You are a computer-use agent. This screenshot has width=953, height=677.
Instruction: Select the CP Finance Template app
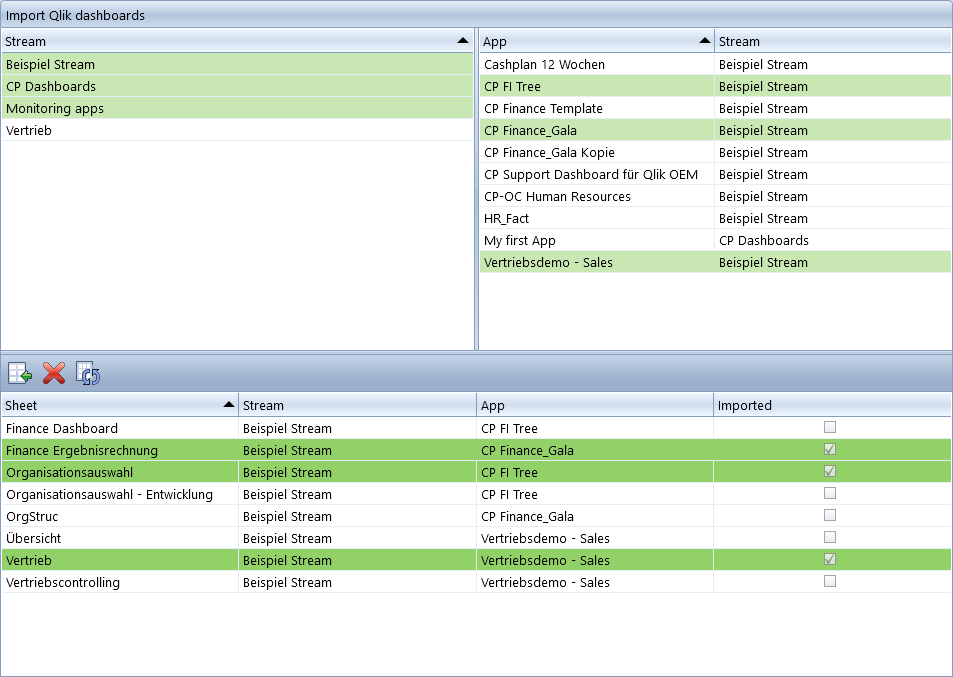pos(715,108)
